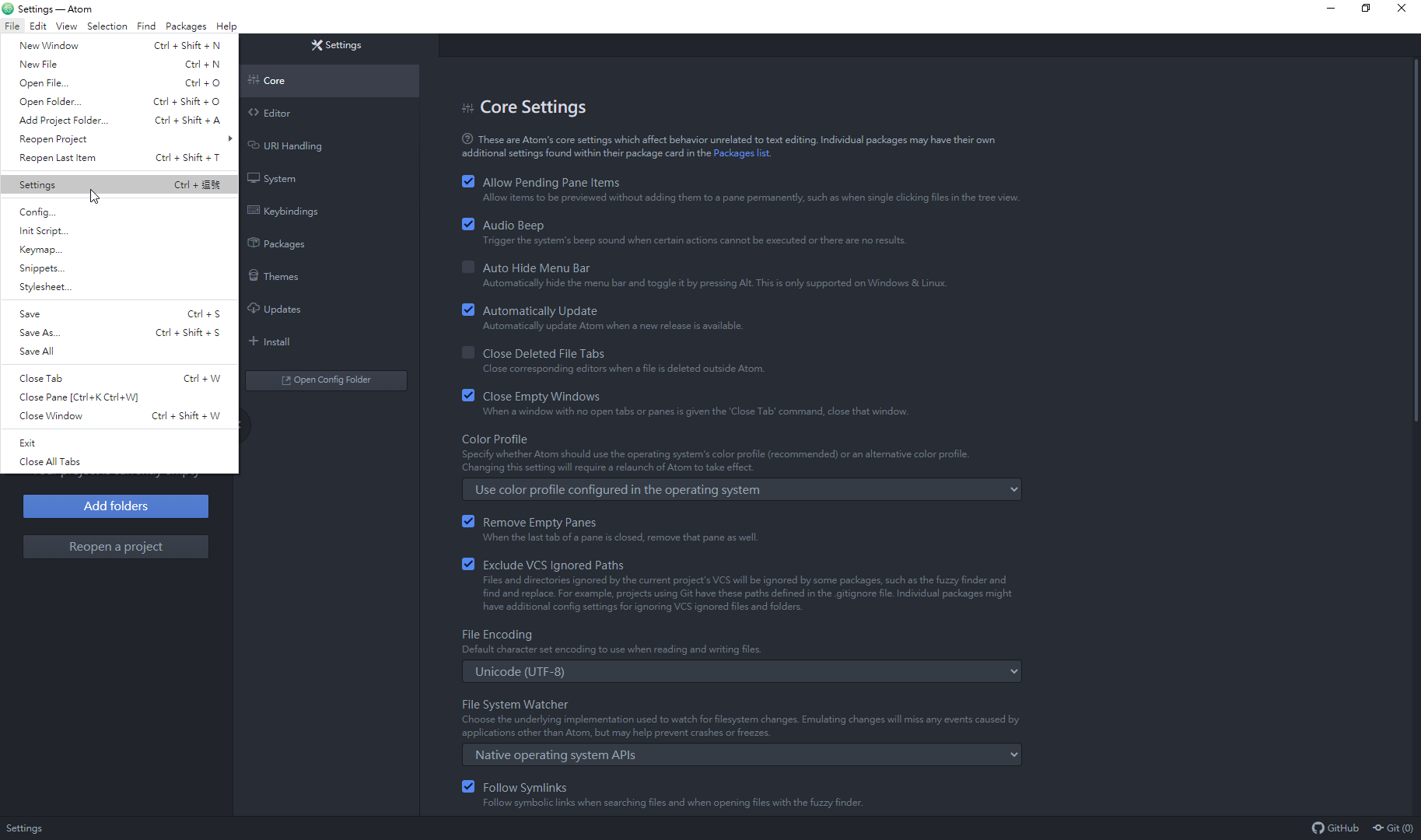Click the Packages box icon
This screenshot has width=1421, height=840.
coord(254,243)
